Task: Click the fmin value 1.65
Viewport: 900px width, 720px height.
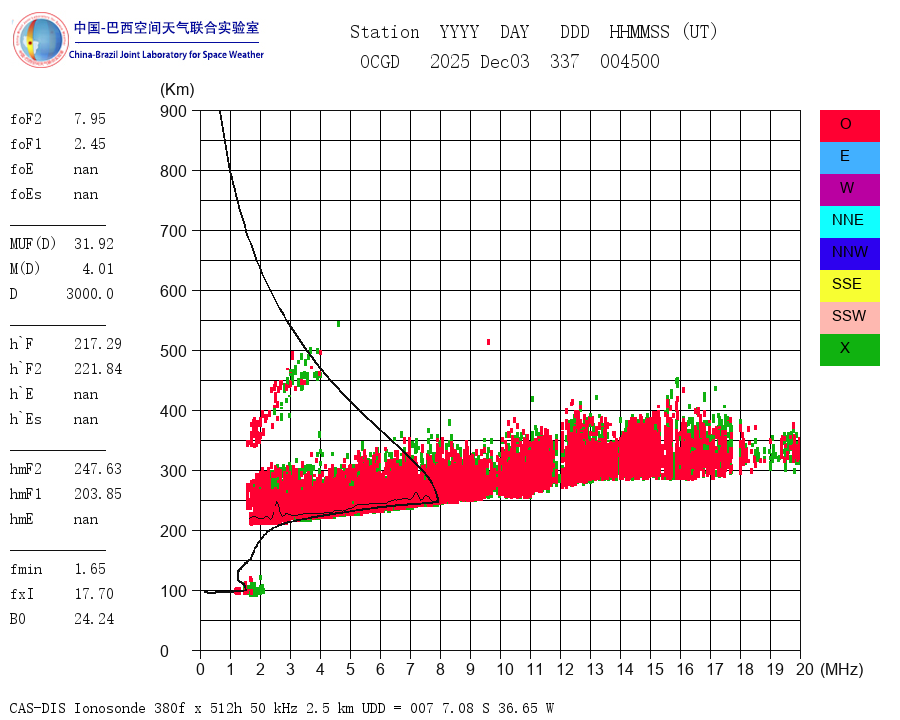Action: tap(90, 569)
